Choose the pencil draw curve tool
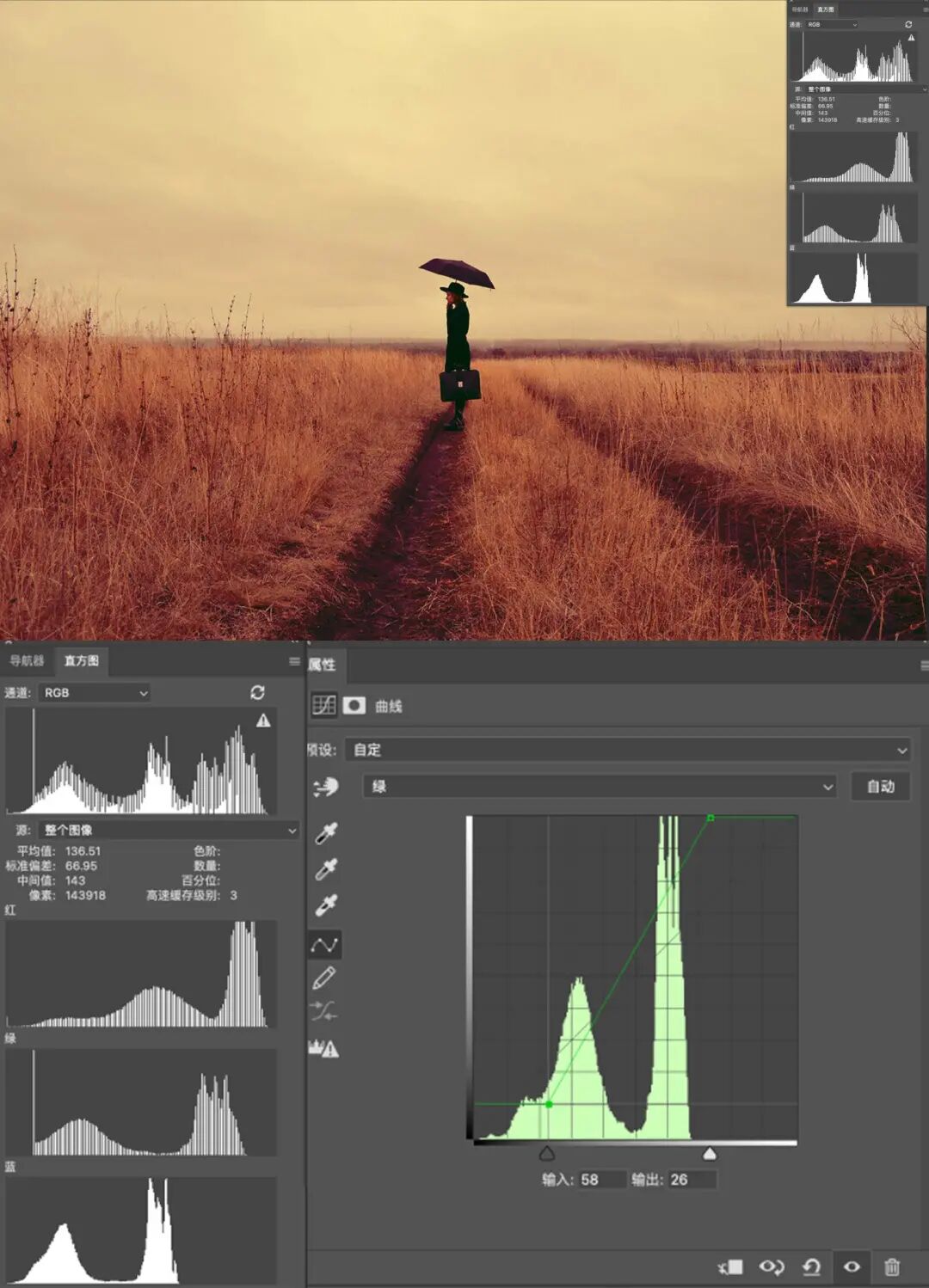The width and height of the screenshot is (929, 1288). click(x=324, y=978)
